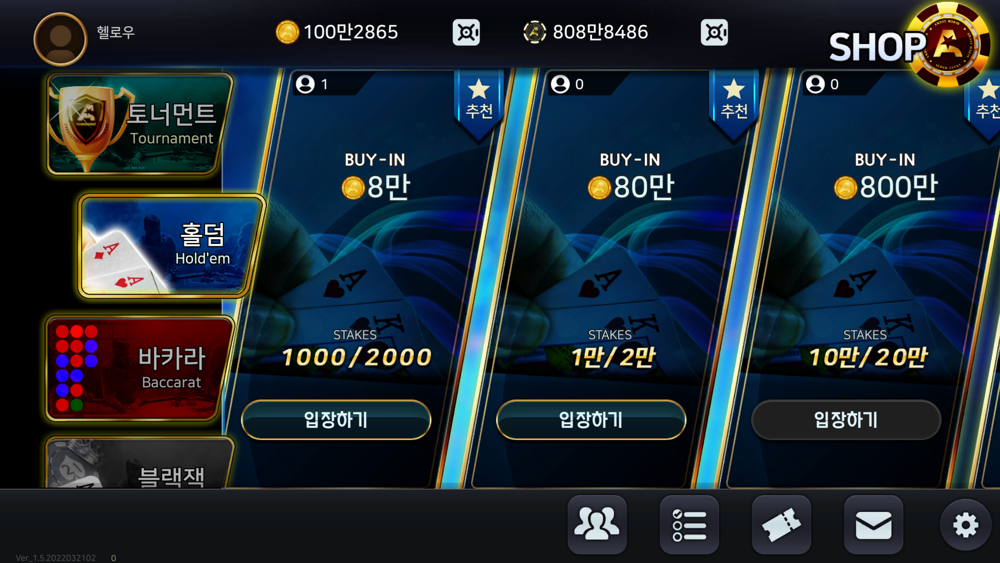Tap the icon beside chip balance 808만8486
The height and width of the screenshot is (563, 1000).
(x=714, y=32)
